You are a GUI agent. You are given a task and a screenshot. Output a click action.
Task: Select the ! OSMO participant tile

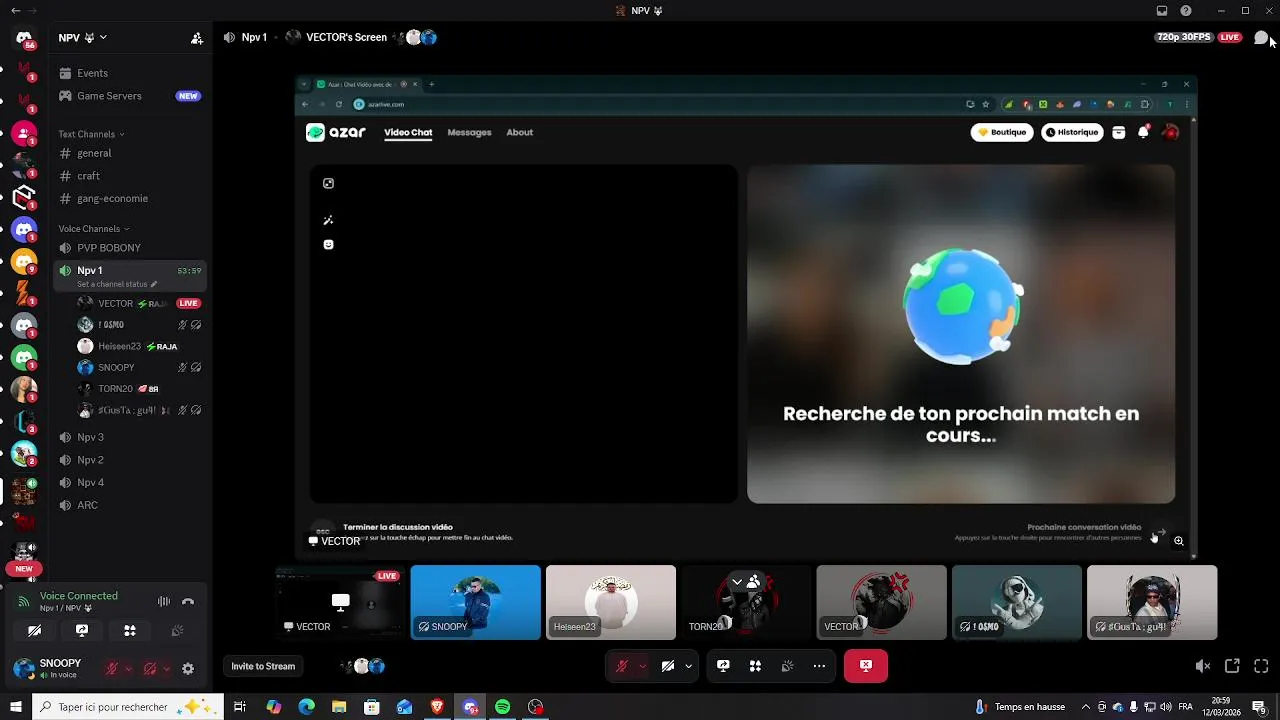(x=1017, y=602)
